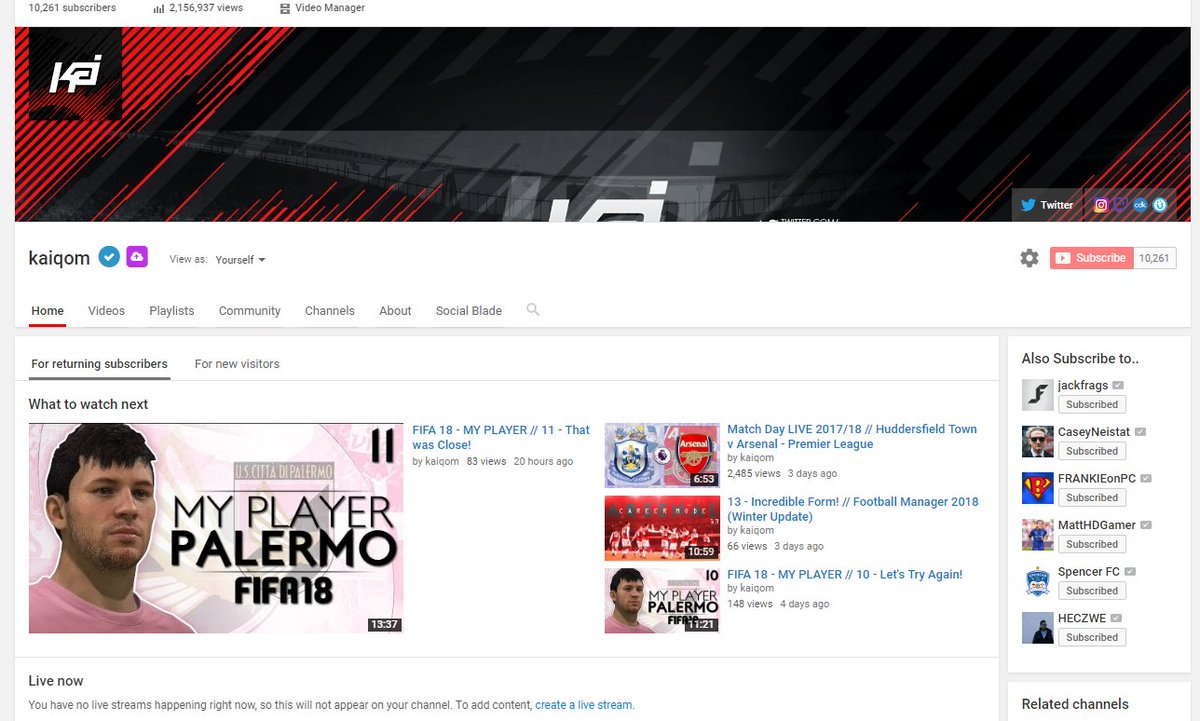This screenshot has height=721, width=1200.
Task: Open jackfrags channel avatar
Action: [x=1038, y=395]
